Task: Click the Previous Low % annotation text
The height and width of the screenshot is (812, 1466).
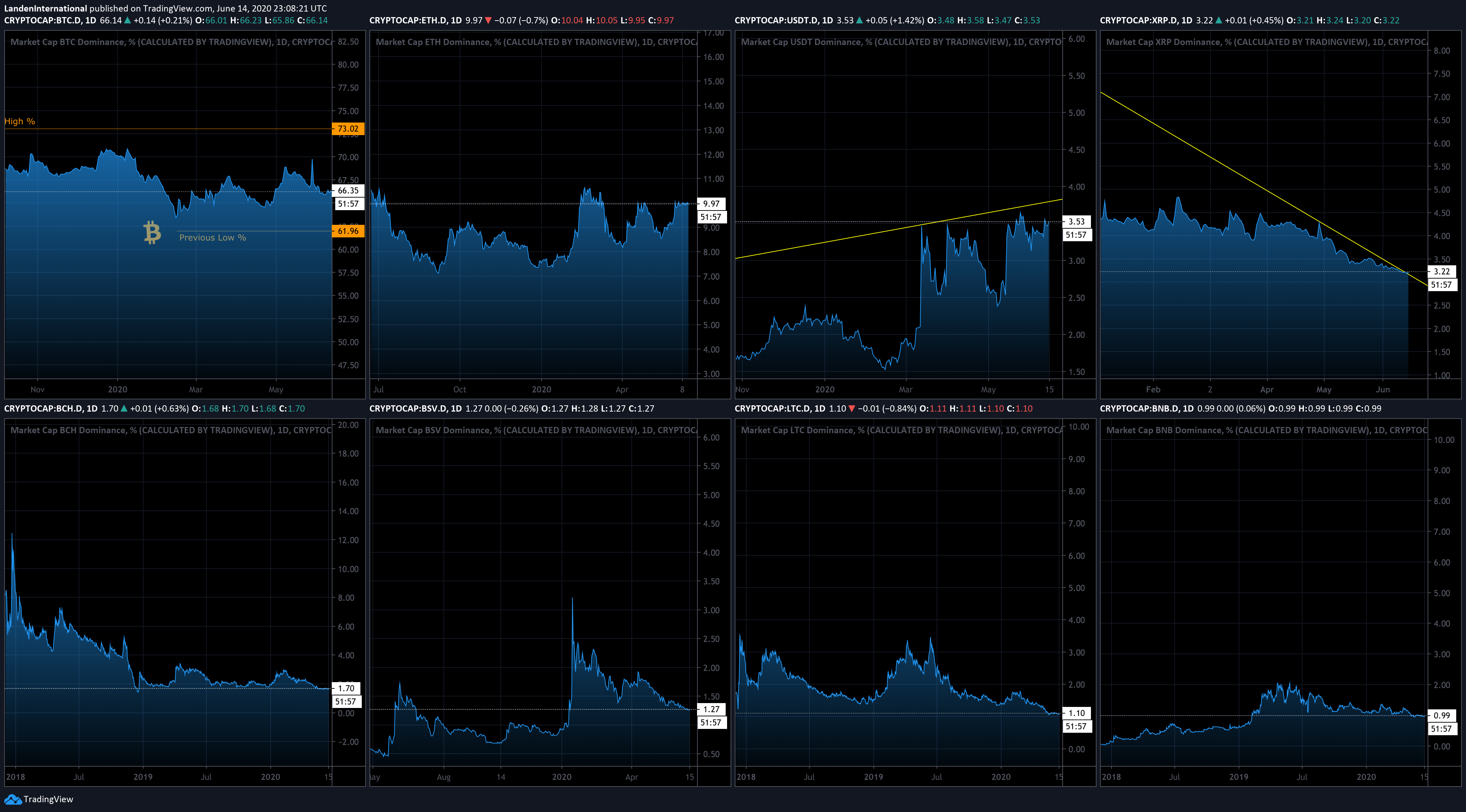Action: point(213,238)
